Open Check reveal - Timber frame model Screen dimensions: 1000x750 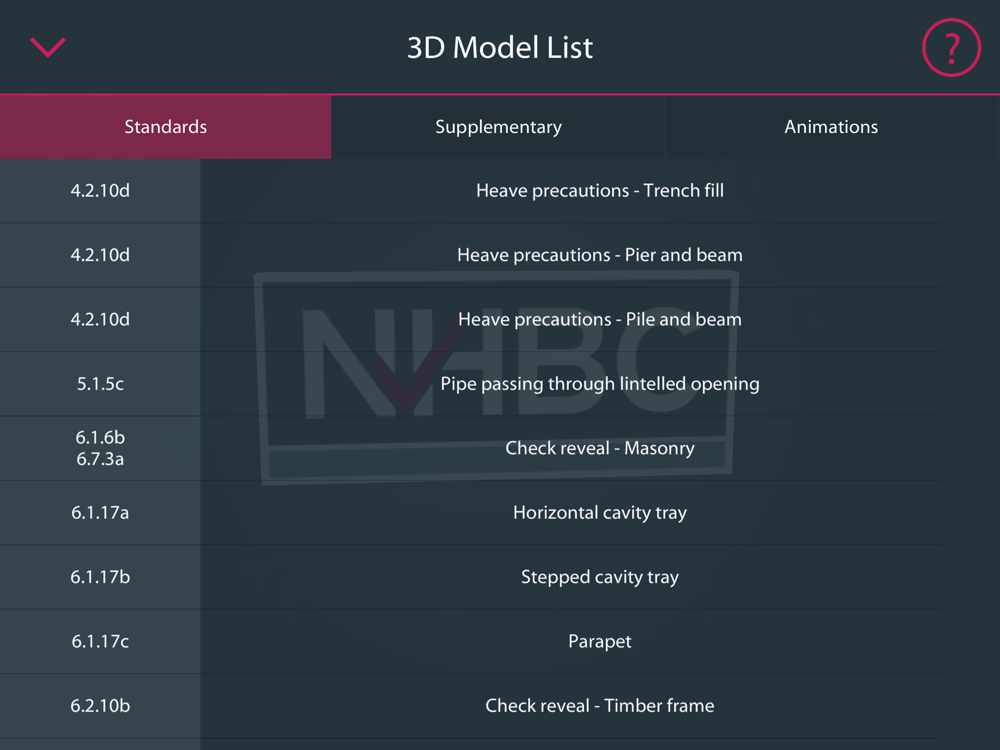click(x=600, y=705)
